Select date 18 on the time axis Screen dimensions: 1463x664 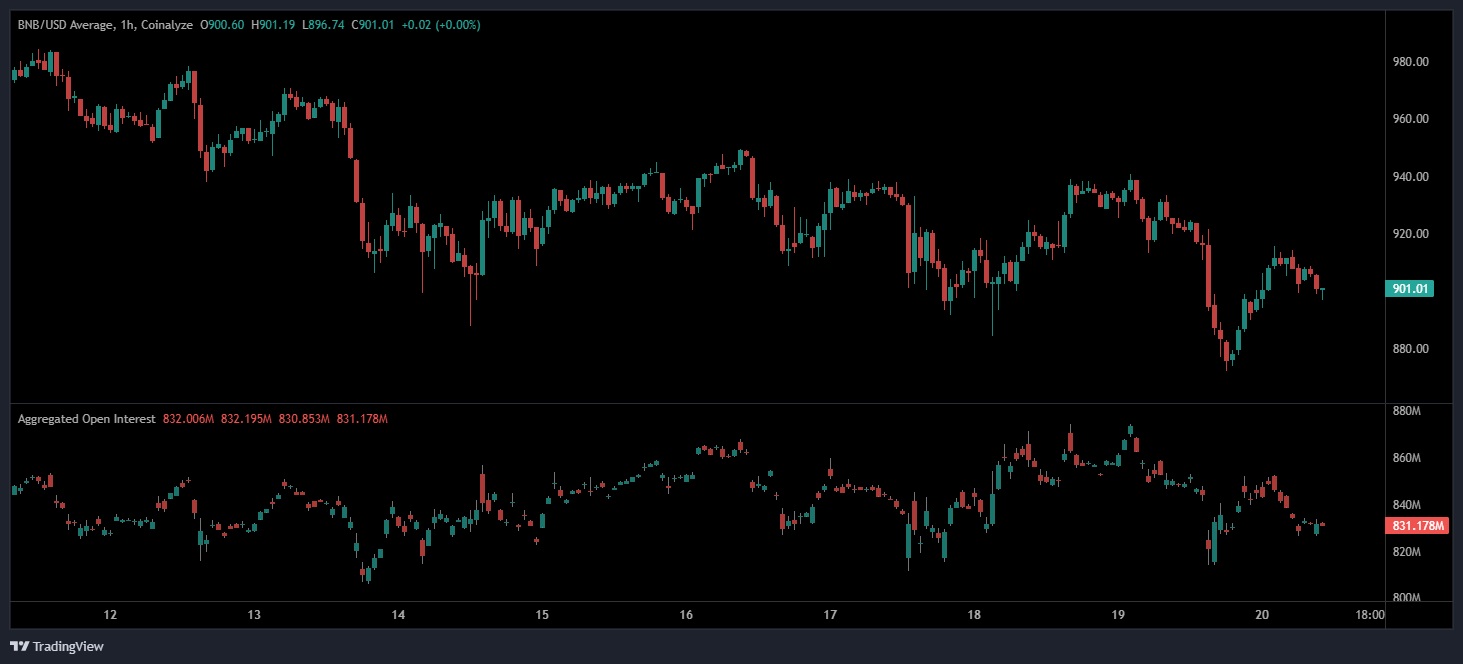pyautogui.click(x=974, y=615)
